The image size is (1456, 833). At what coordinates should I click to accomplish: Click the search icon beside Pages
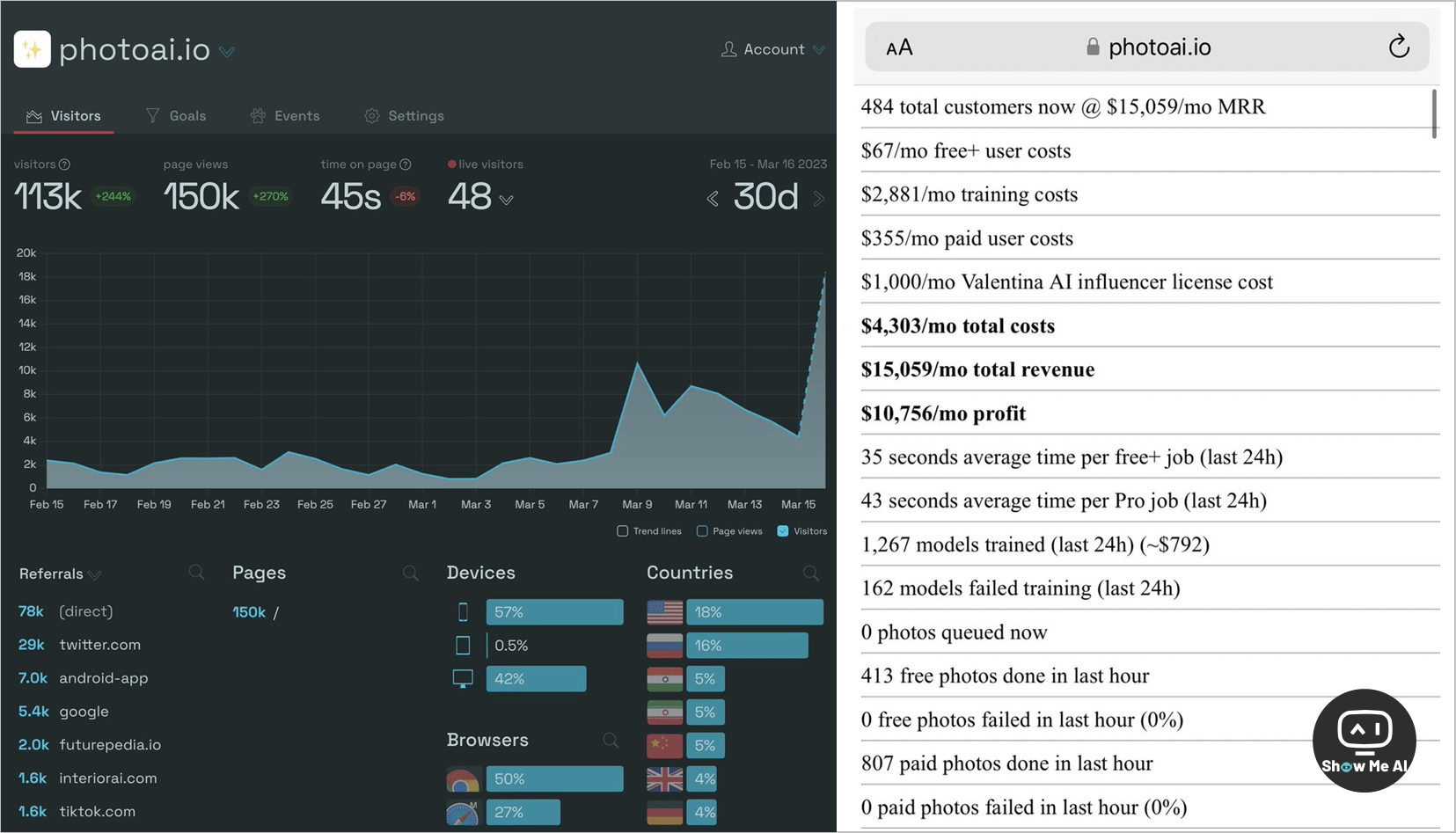(x=410, y=573)
